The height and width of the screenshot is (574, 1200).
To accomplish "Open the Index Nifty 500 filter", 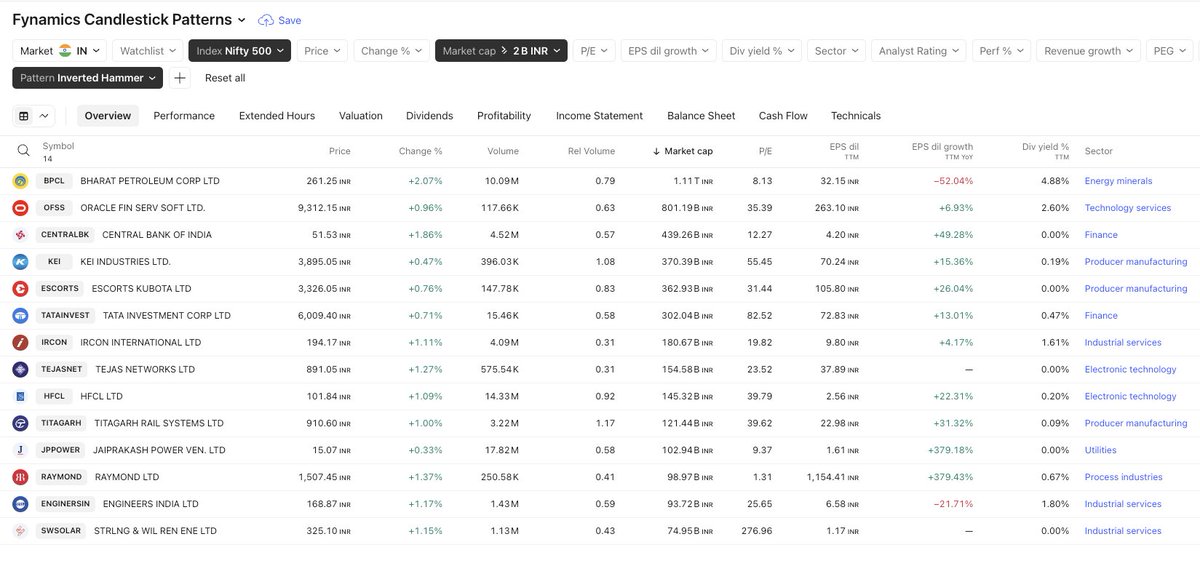I will 239,51.
